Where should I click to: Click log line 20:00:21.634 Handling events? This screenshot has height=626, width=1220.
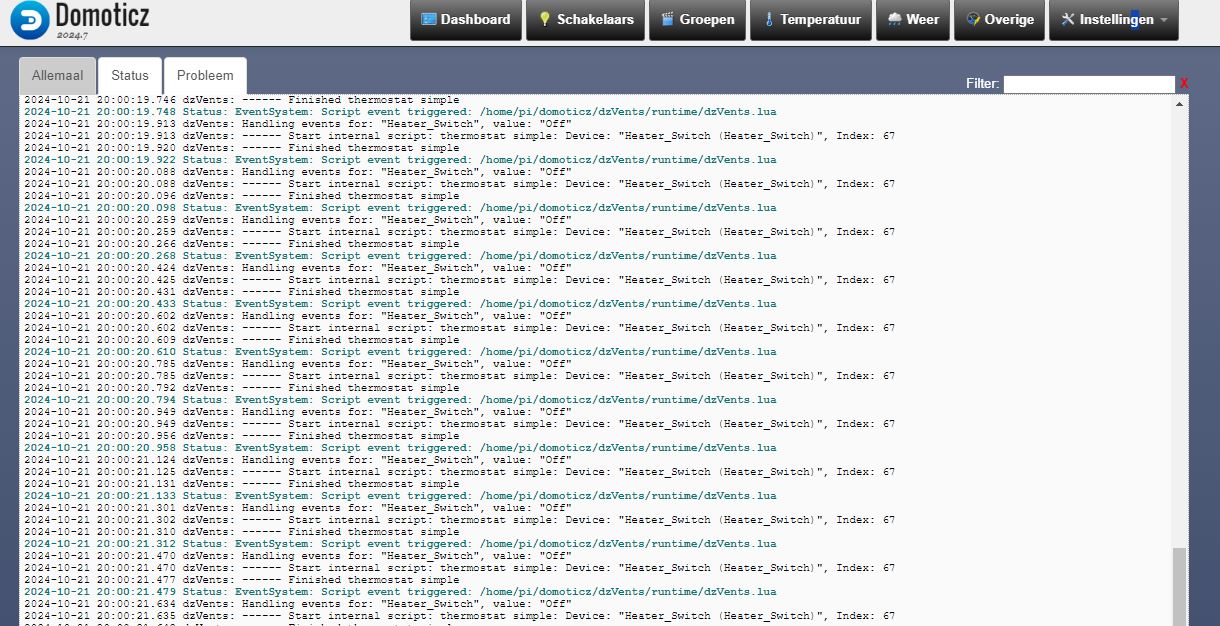tap(298, 604)
